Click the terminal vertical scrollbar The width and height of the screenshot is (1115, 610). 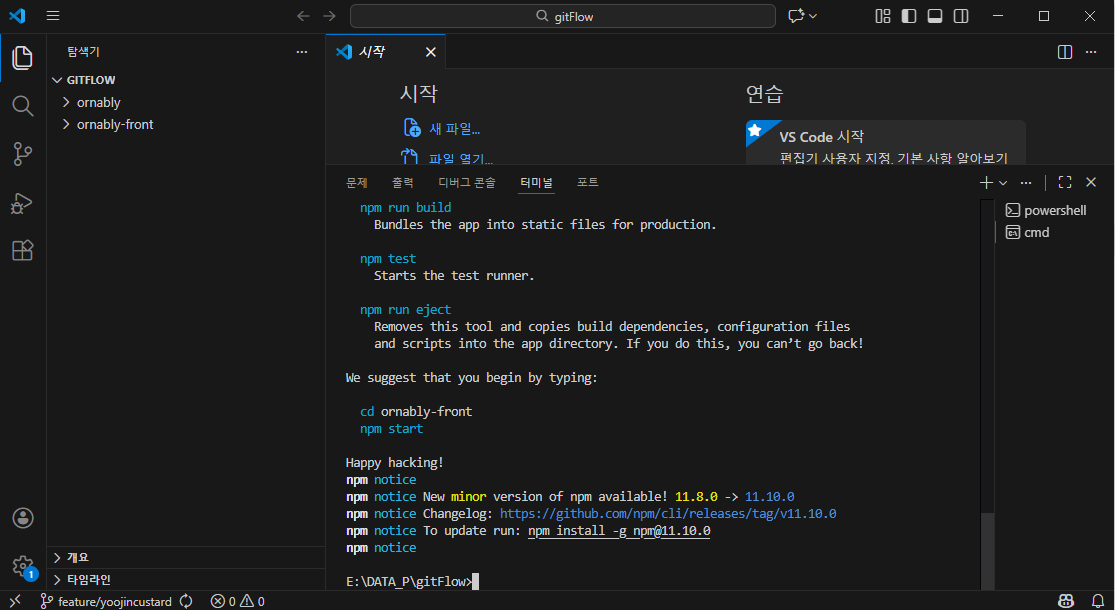[987, 550]
